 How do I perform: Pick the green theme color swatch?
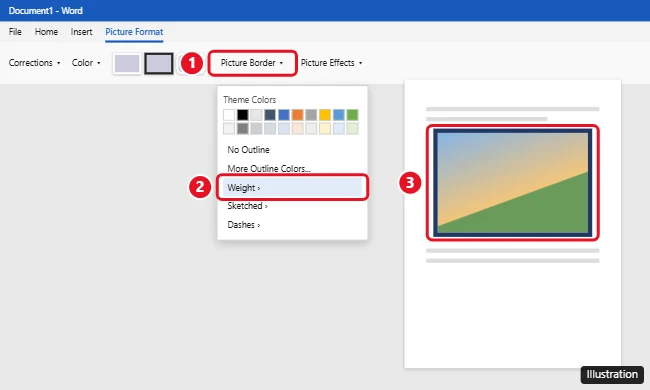pyautogui.click(x=352, y=115)
